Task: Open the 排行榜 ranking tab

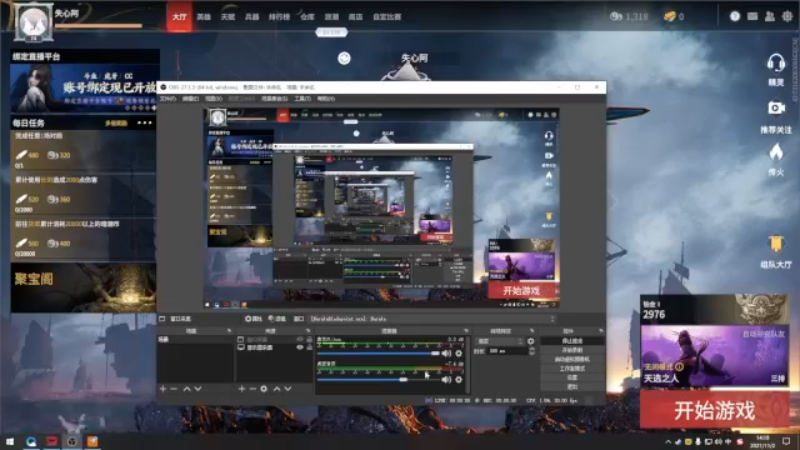Action: point(279,17)
